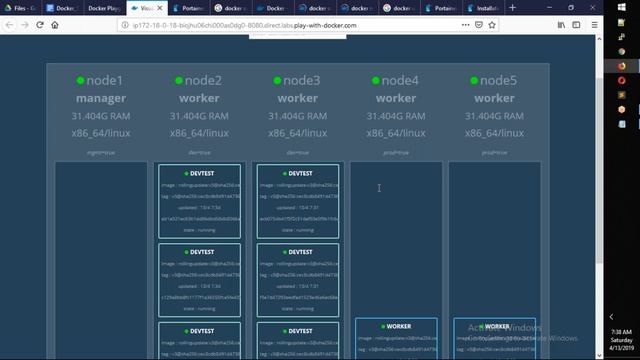Select the node4 heading

(x=400, y=80)
